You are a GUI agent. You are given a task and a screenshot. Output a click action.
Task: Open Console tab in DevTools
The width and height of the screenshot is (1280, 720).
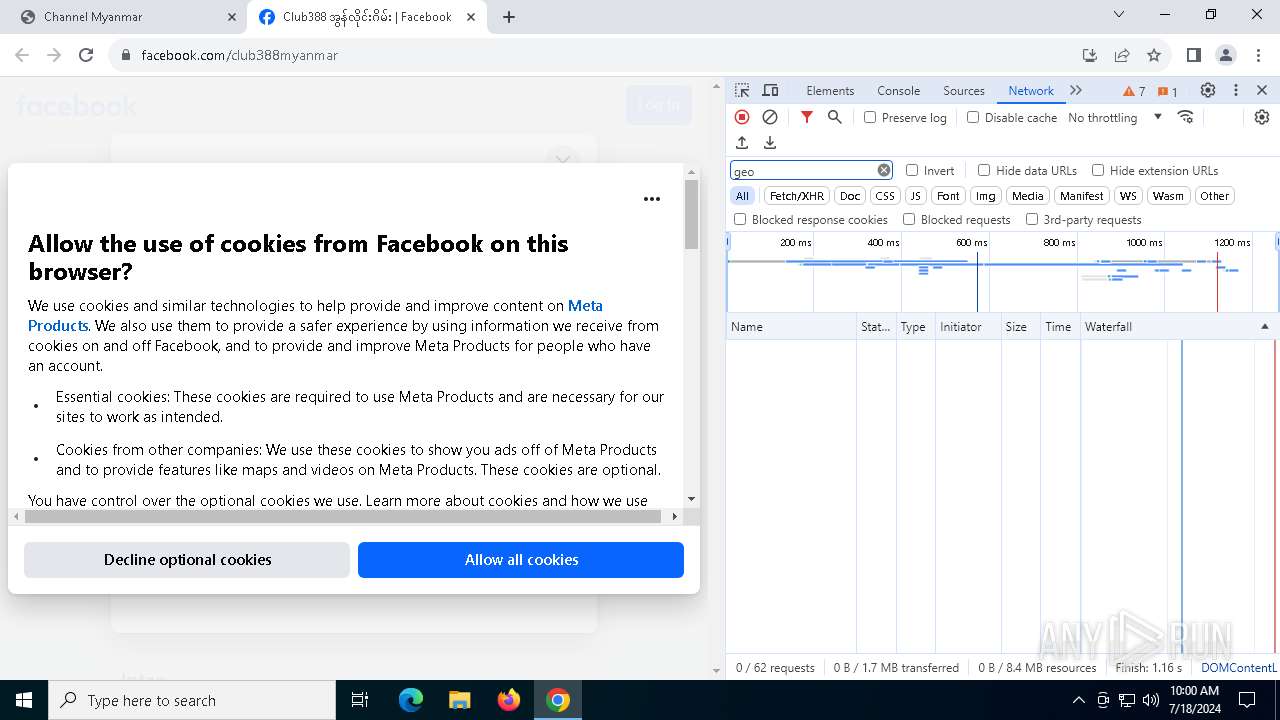(898, 90)
